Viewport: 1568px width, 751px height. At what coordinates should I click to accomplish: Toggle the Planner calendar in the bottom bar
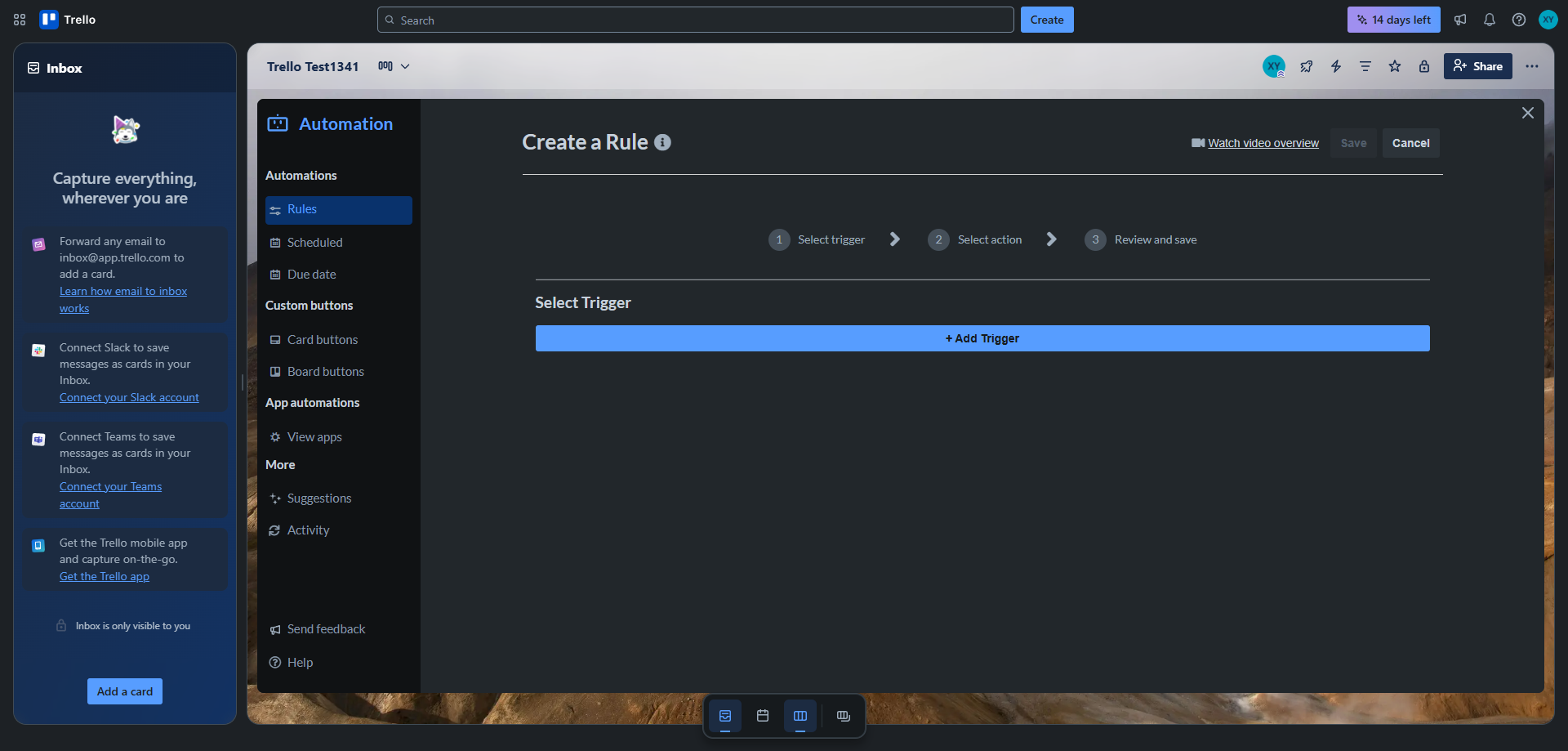pyautogui.click(x=763, y=716)
